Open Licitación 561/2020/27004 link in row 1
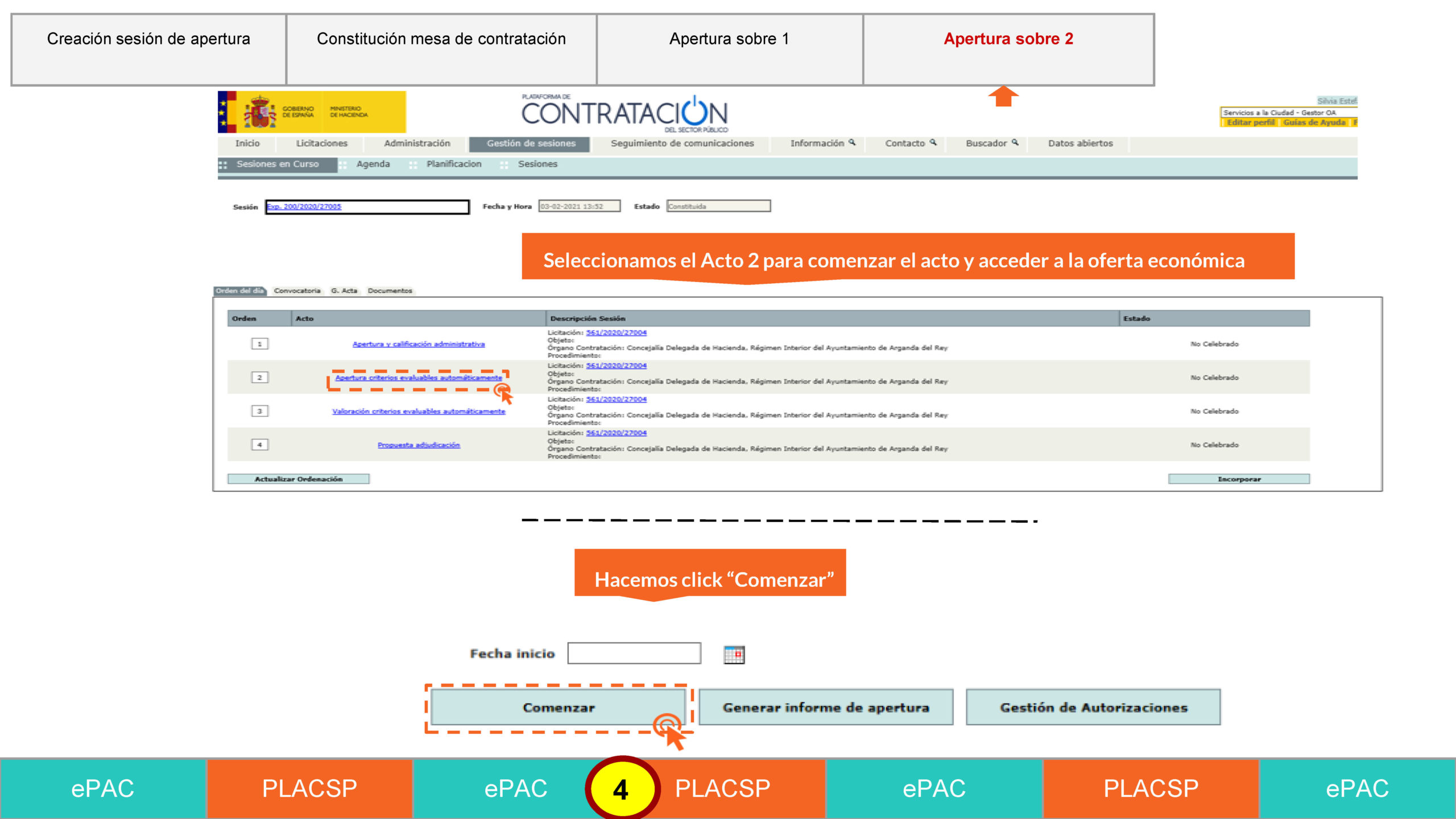 [x=616, y=333]
